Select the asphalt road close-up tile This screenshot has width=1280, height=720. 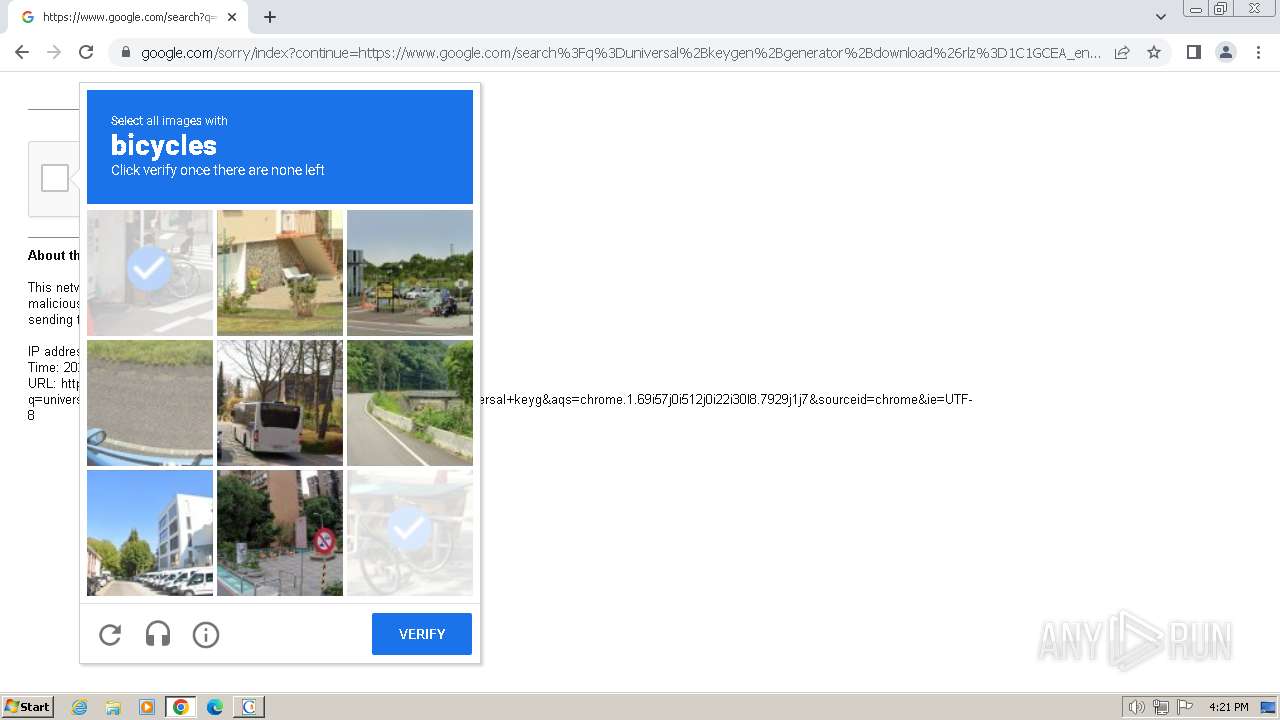[150, 402]
